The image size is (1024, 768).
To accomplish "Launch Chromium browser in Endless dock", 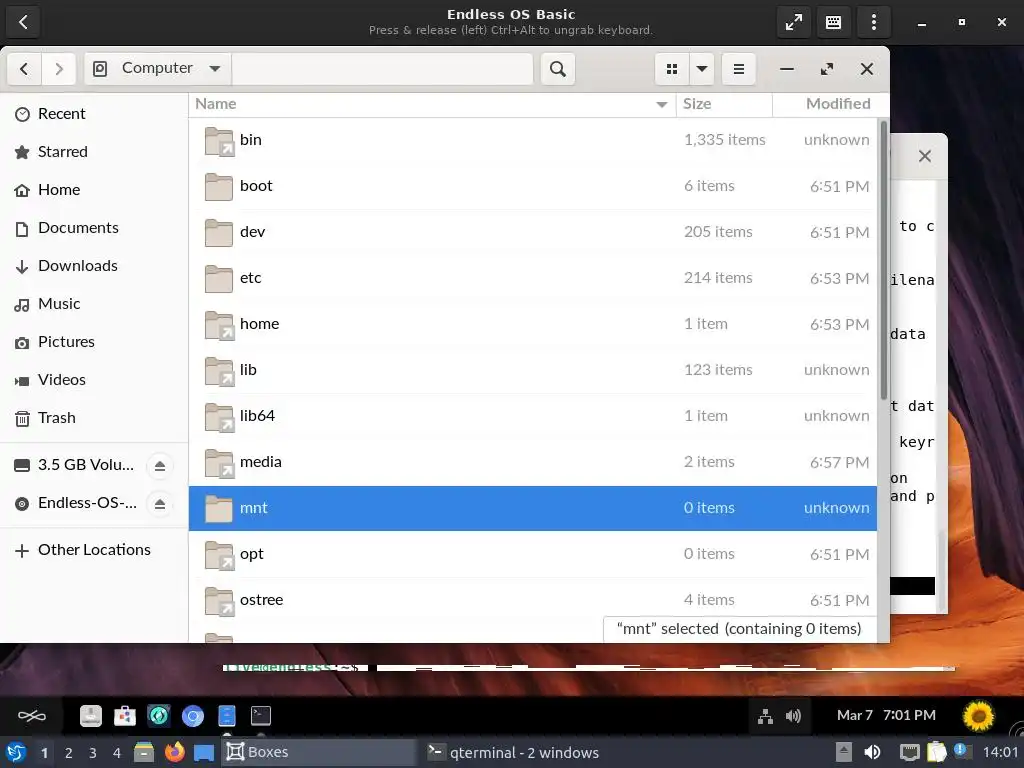I will (x=193, y=716).
